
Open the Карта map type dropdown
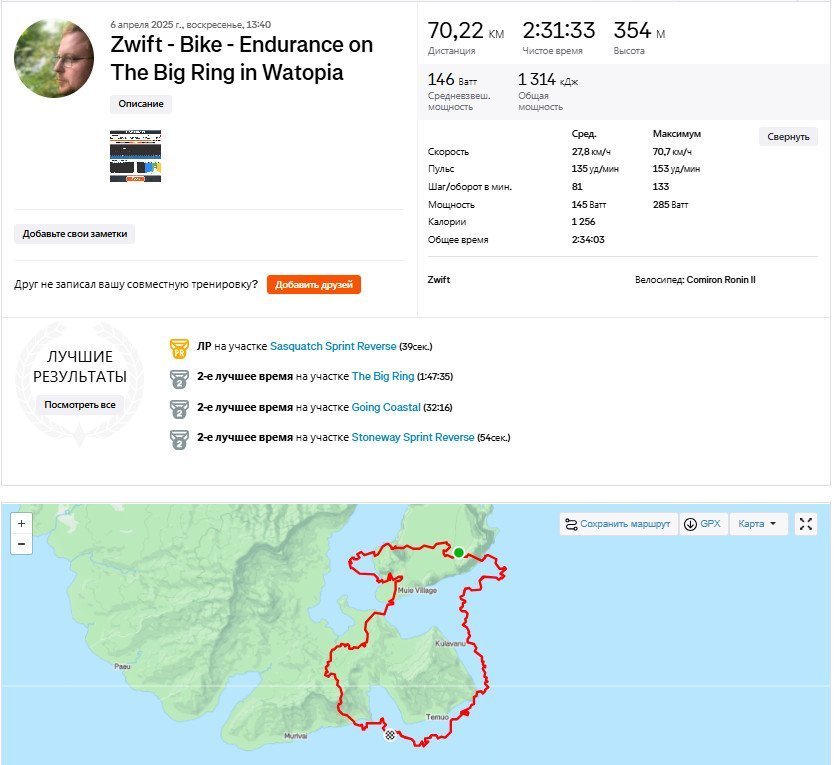pyautogui.click(x=757, y=524)
